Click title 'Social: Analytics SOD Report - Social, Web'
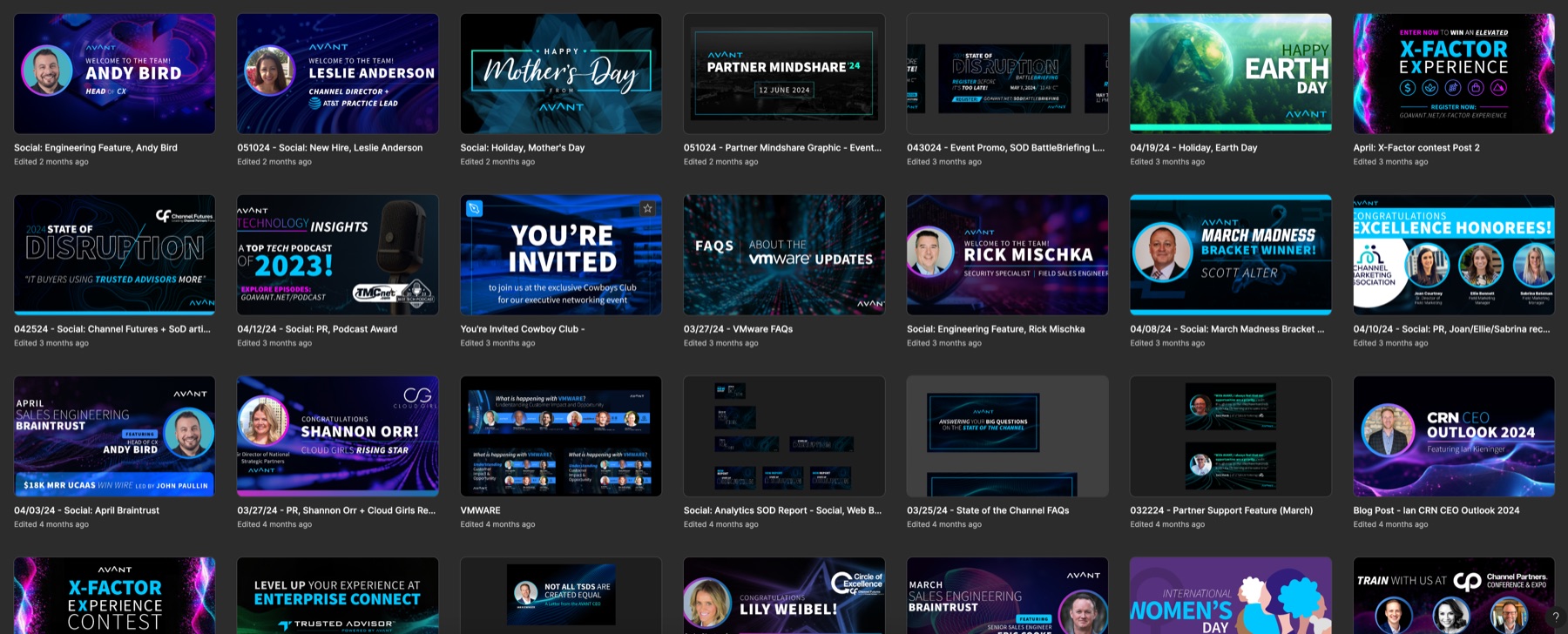1568x634 pixels. click(x=782, y=510)
